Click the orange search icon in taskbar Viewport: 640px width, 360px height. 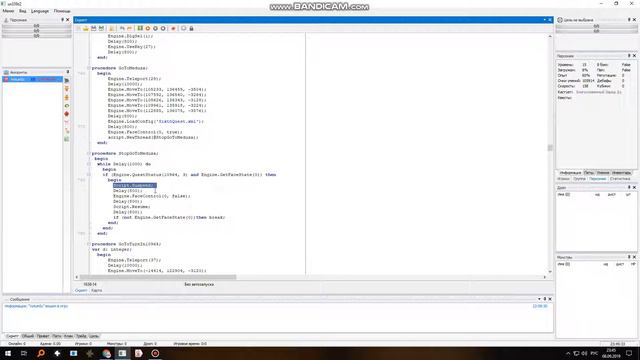pos(41,353)
